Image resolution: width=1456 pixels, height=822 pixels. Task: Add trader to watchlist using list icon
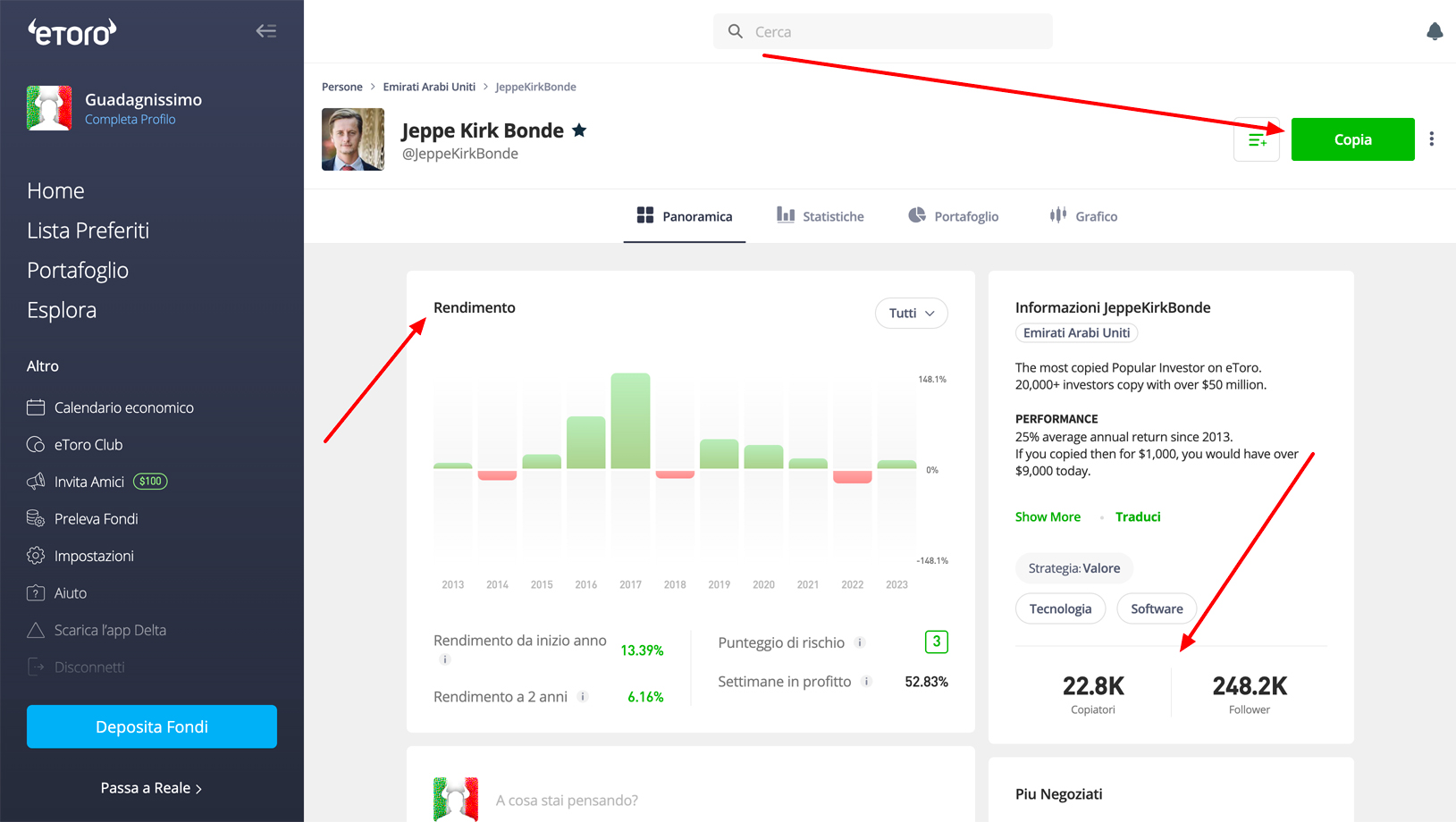(1257, 140)
